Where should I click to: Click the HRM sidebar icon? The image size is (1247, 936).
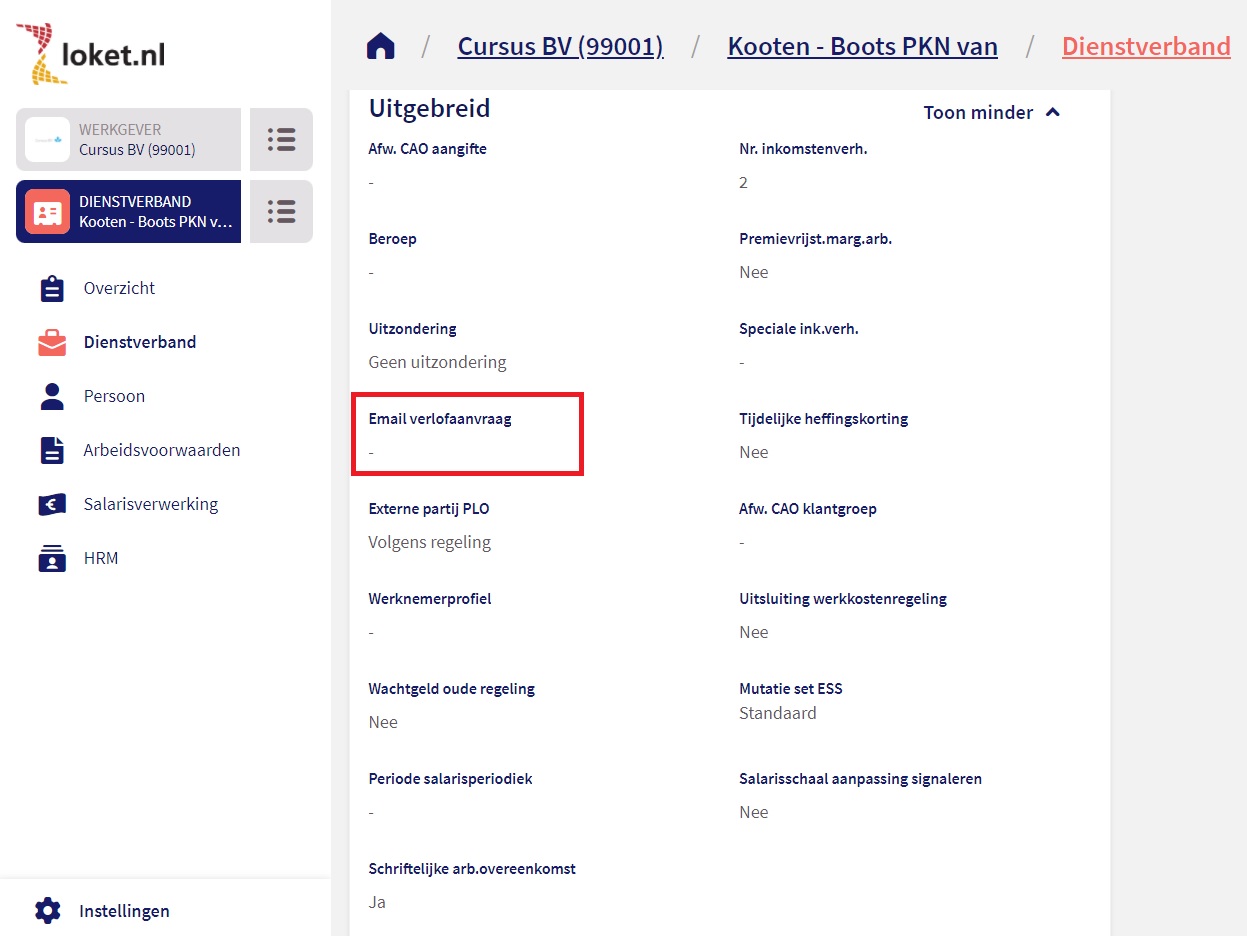click(51, 558)
